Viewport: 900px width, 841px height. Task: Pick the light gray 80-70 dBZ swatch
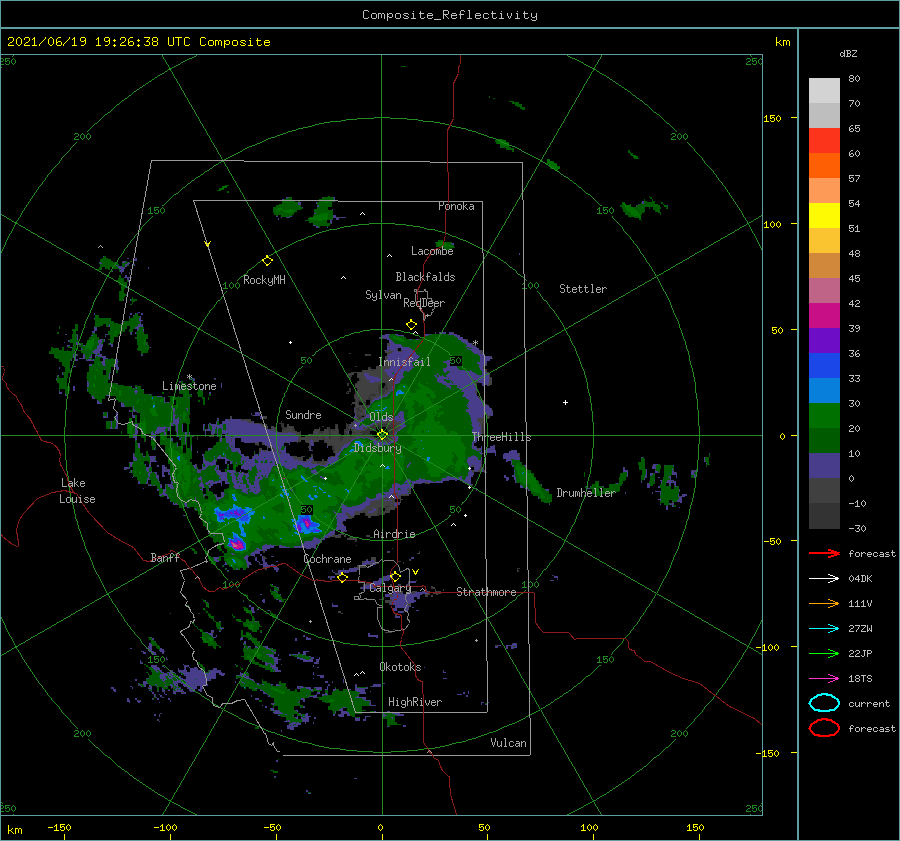point(824,91)
